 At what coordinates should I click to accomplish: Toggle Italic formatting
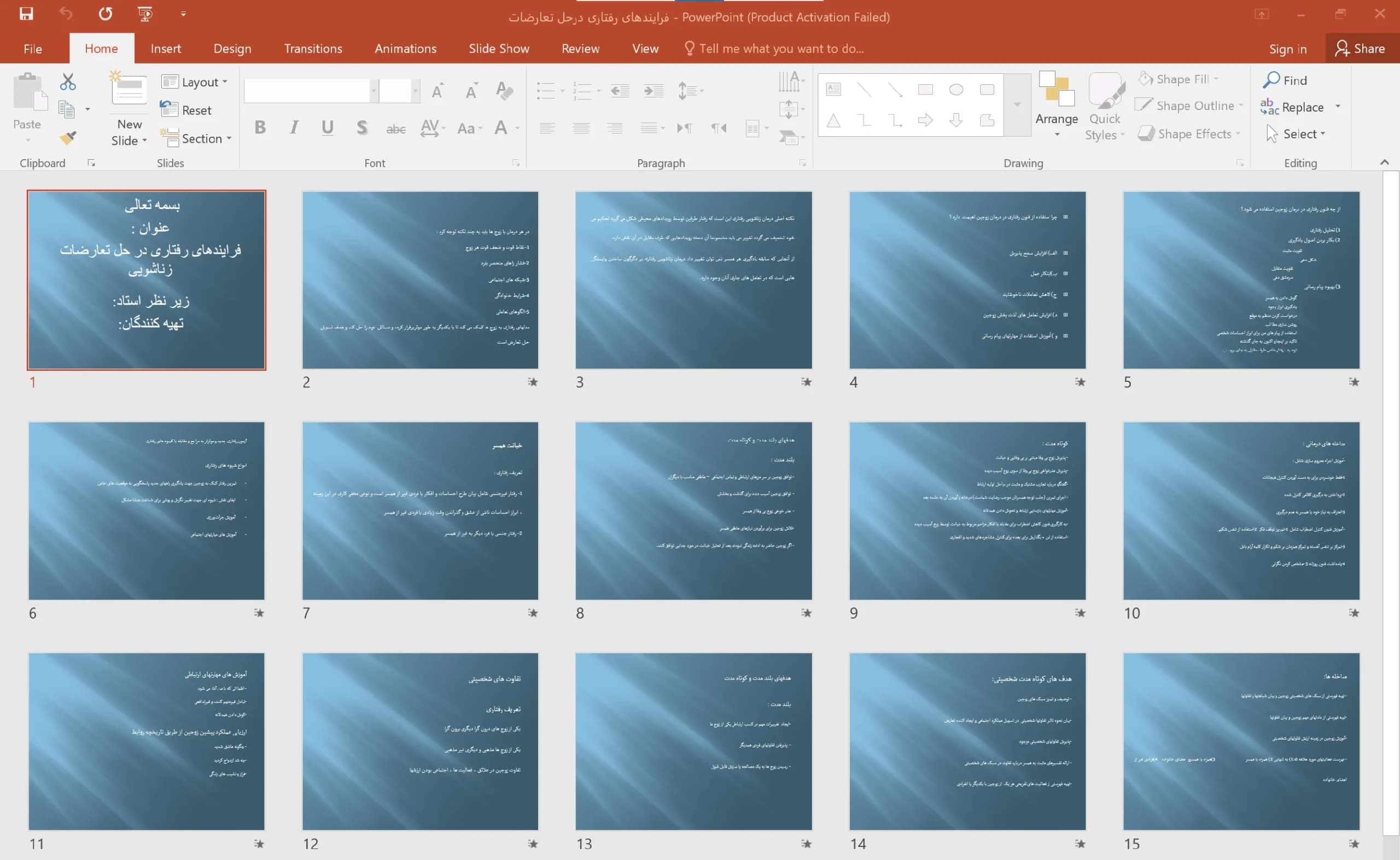(x=294, y=127)
